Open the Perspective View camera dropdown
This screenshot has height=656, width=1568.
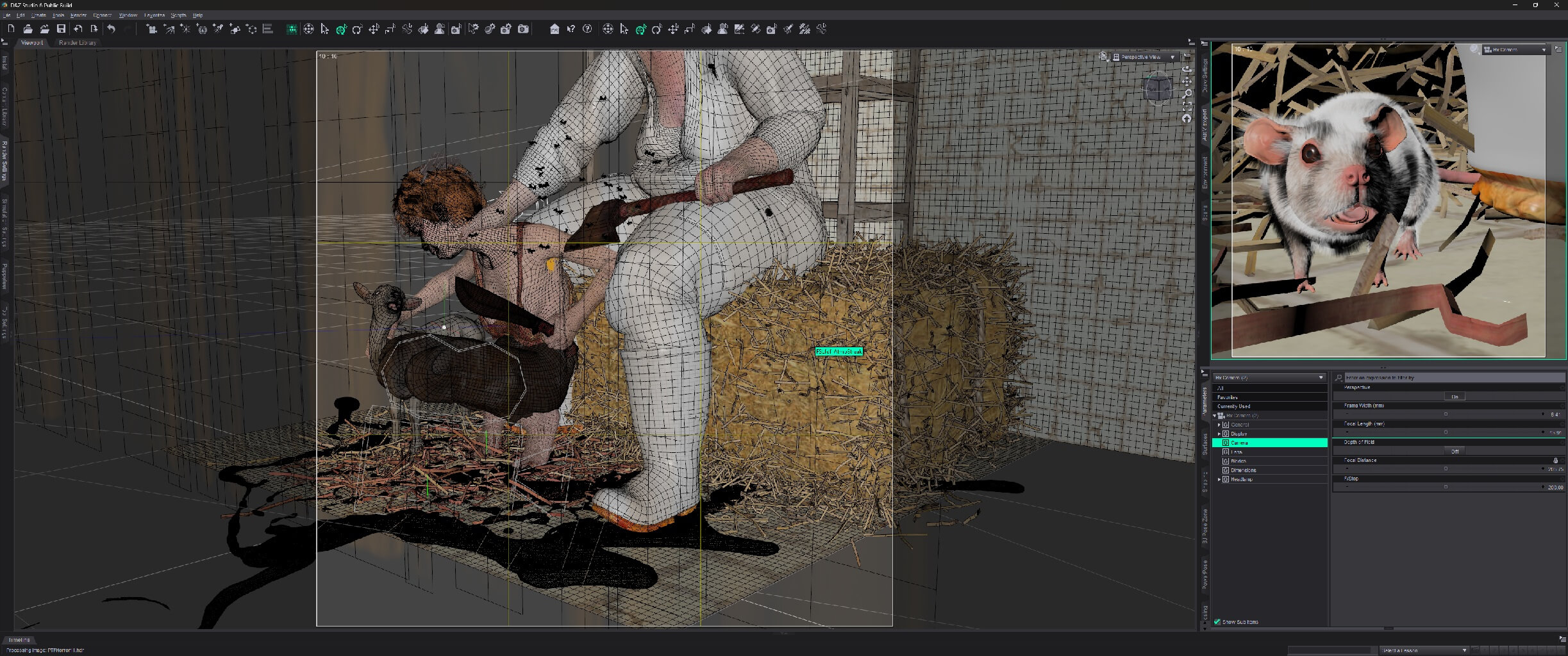(x=1146, y=57)
